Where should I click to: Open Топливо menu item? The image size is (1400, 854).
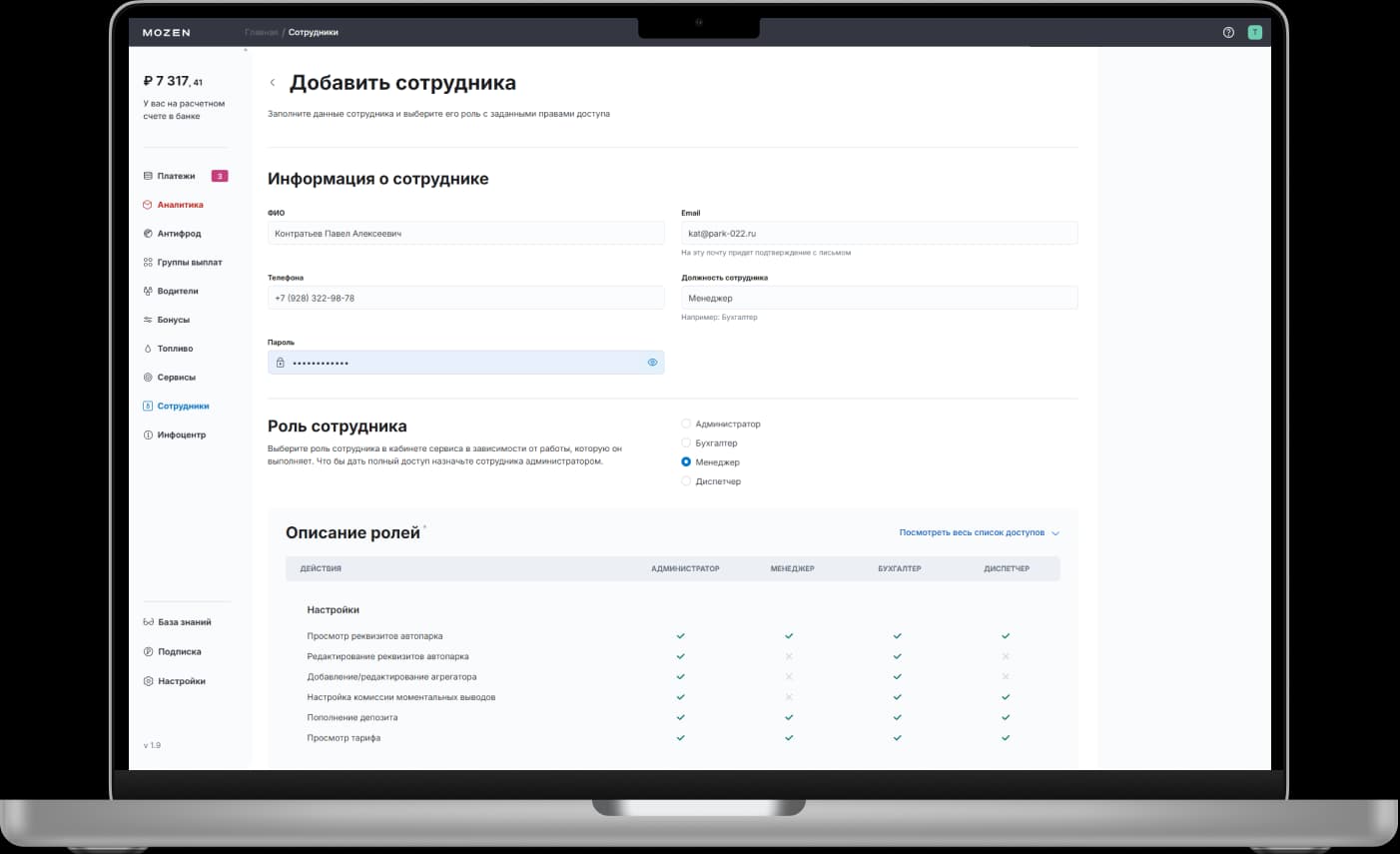175,349
